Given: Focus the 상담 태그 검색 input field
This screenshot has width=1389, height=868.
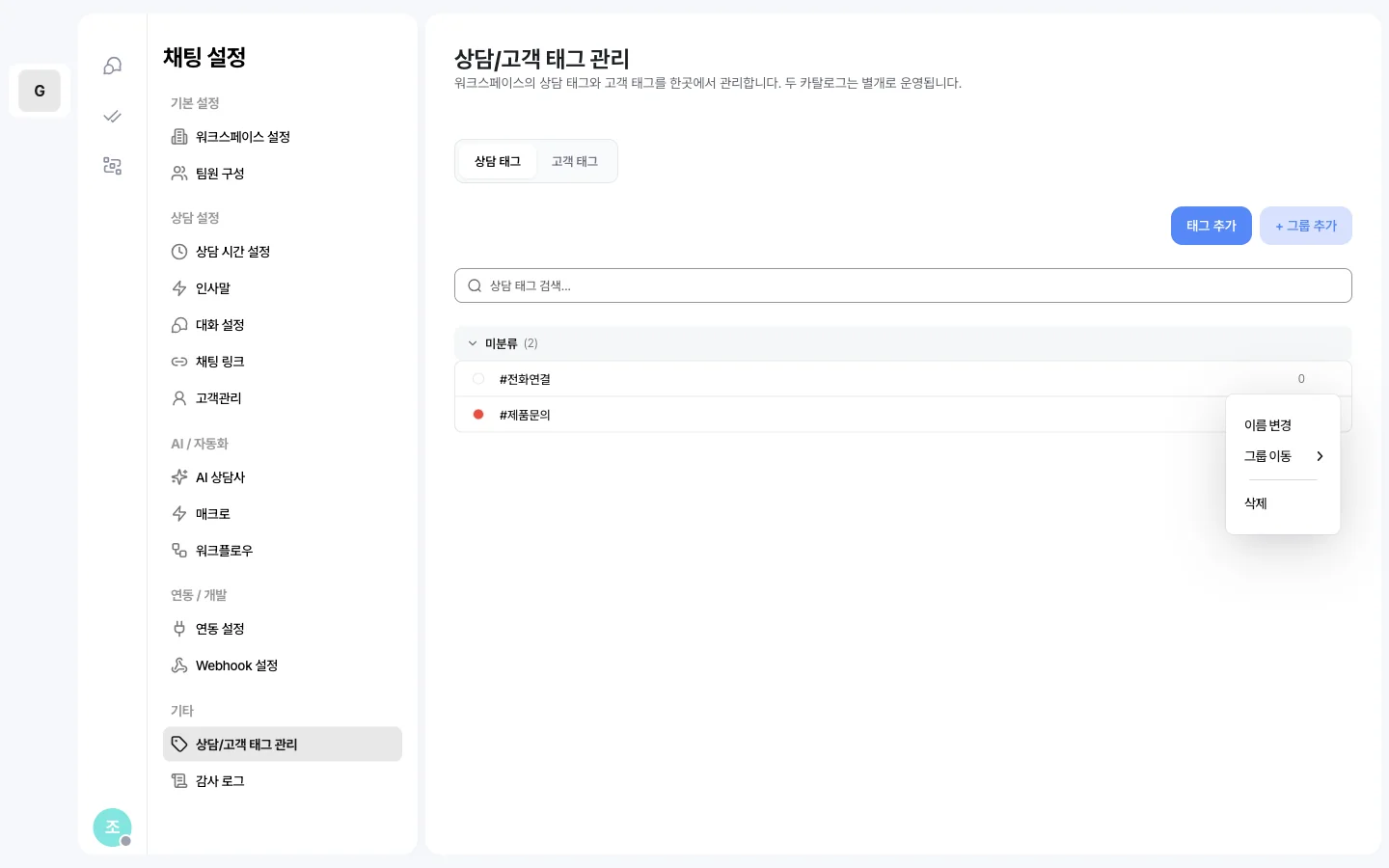Looking at the screenshot, I should 903,285.
